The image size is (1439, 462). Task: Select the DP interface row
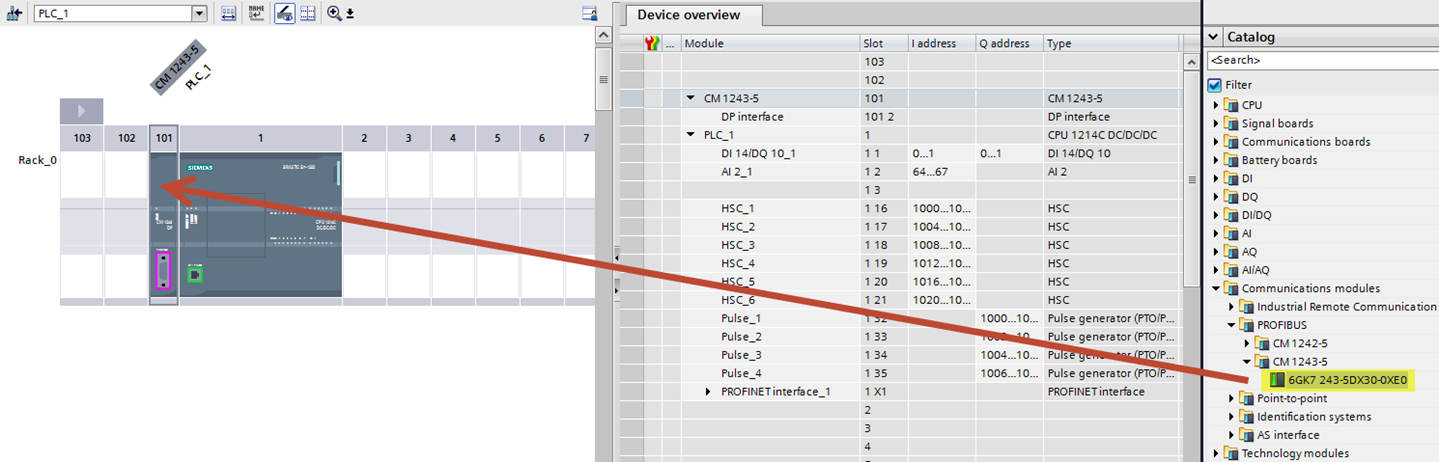pos(900,116)
